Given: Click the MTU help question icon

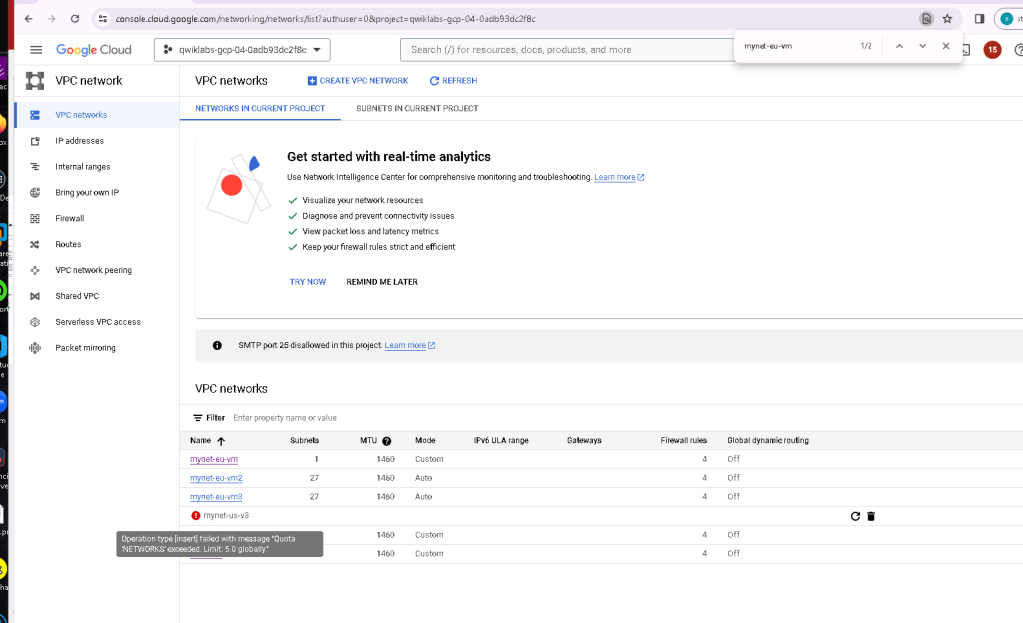Looking at the screenshot, I should coord(386,441).
